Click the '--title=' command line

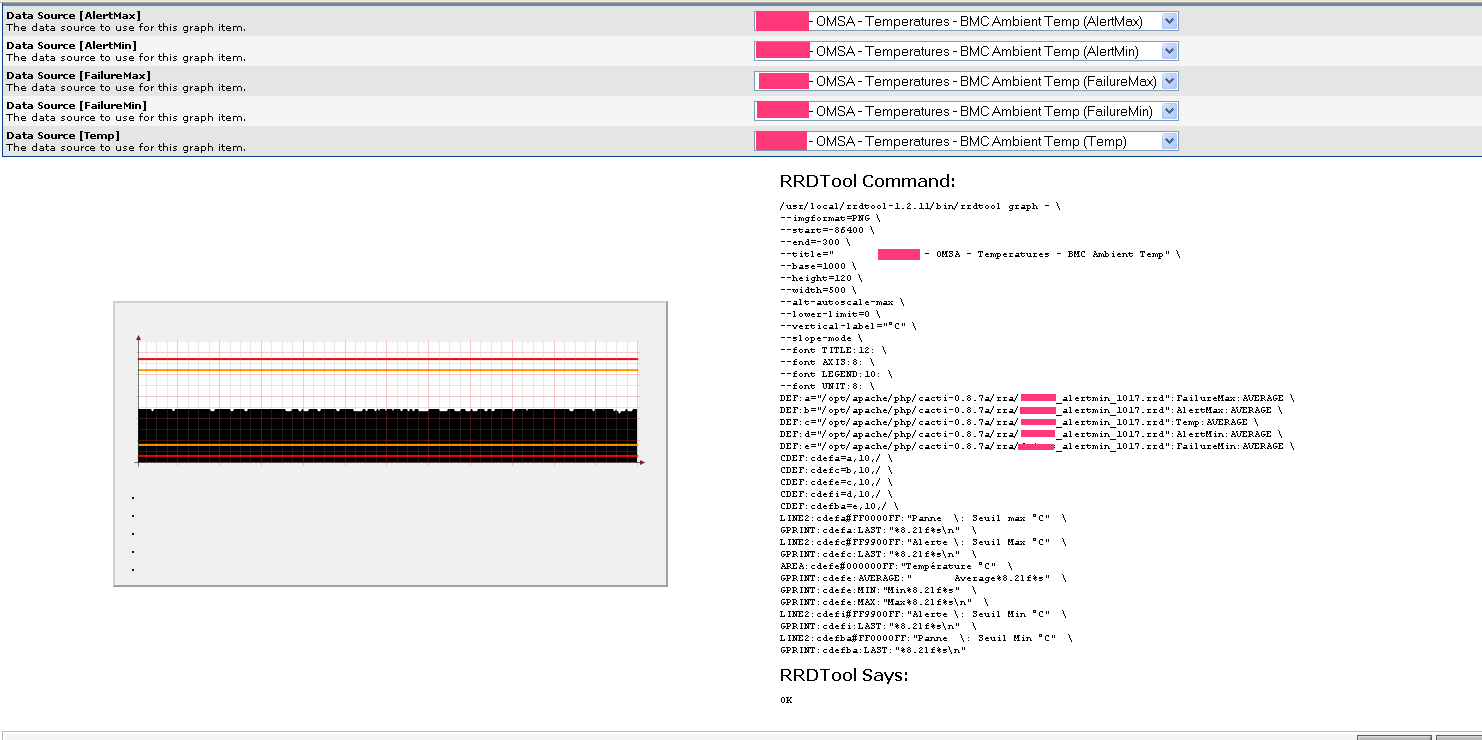coord(980,254)
